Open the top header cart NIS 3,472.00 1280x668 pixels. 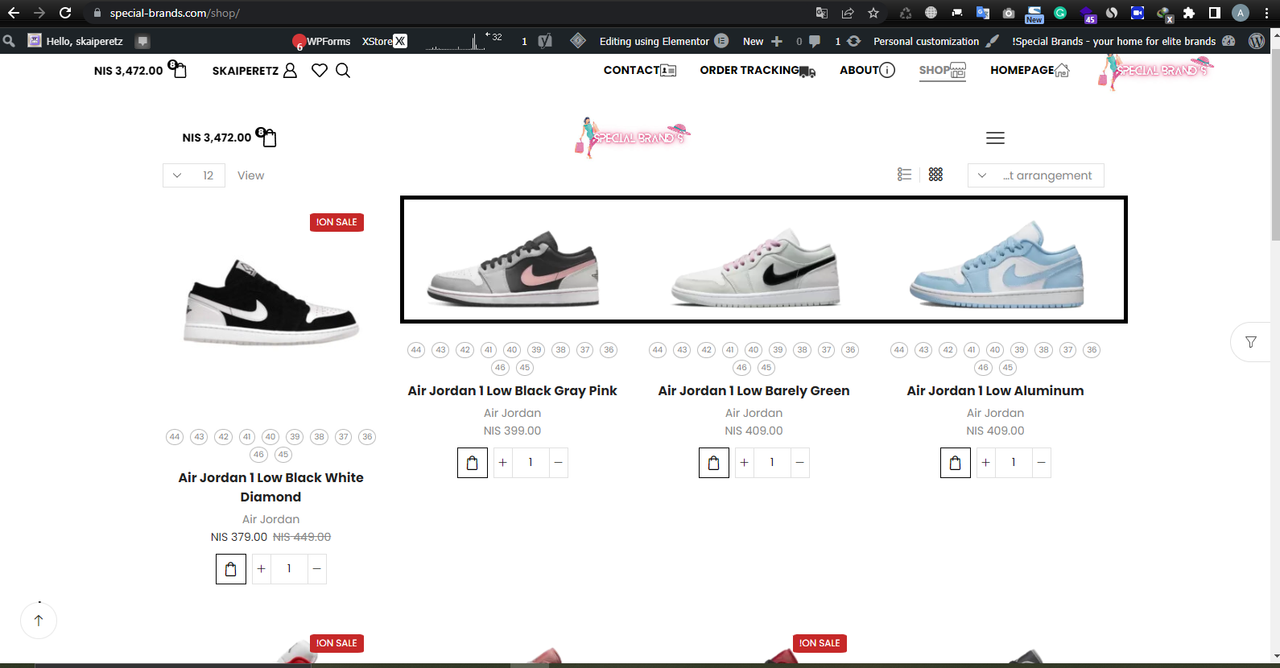click(140, 70)
